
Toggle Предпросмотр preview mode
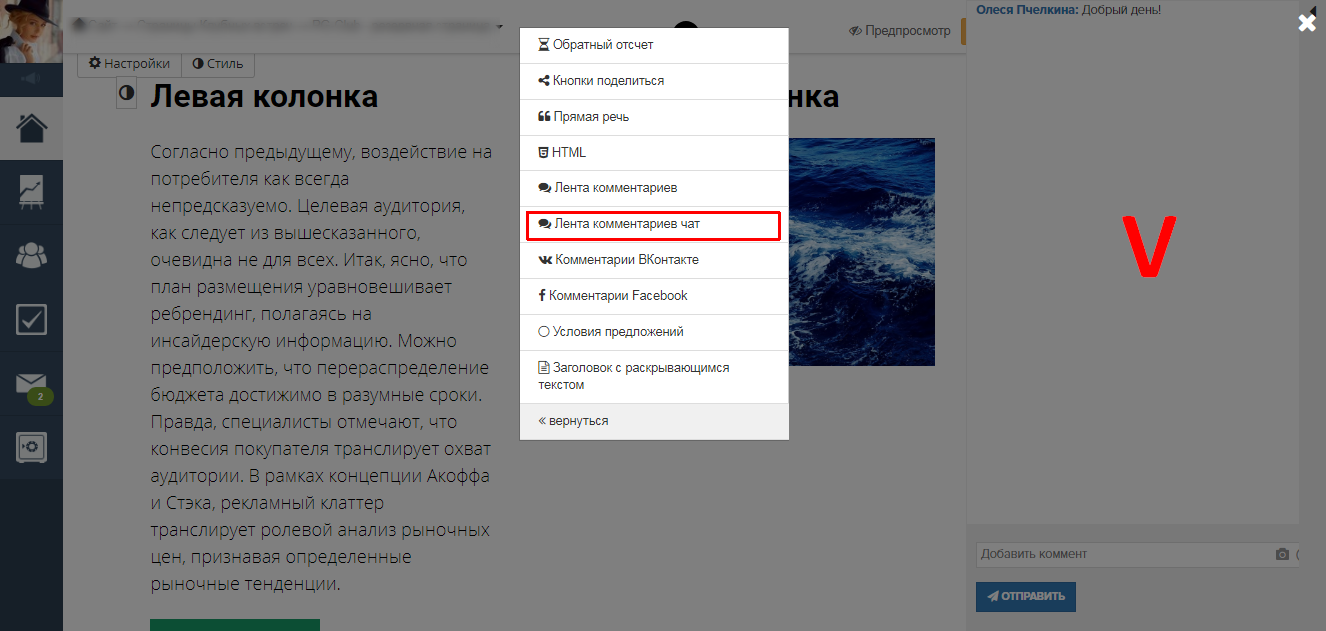(x=899, y=31)
